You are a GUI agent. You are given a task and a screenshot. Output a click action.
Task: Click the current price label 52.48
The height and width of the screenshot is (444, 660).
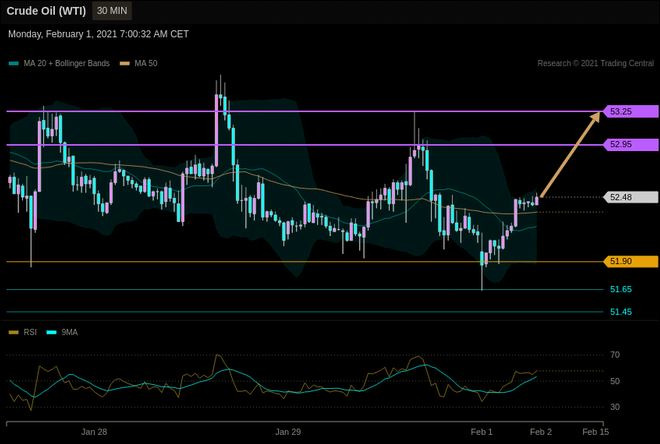pyautogui.click(x=631, y=197)
